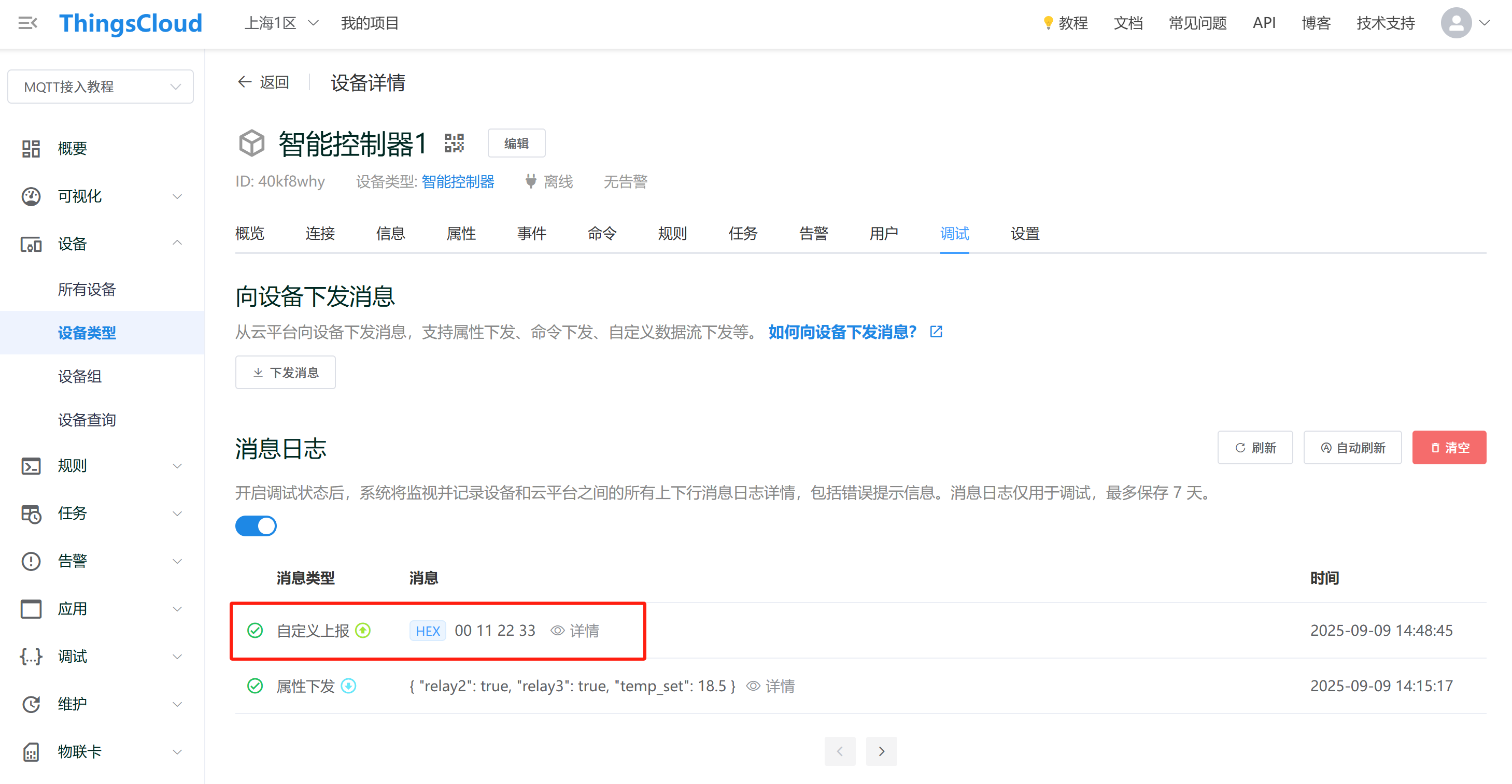Click the ThingsCloud logo

point(130,23)
